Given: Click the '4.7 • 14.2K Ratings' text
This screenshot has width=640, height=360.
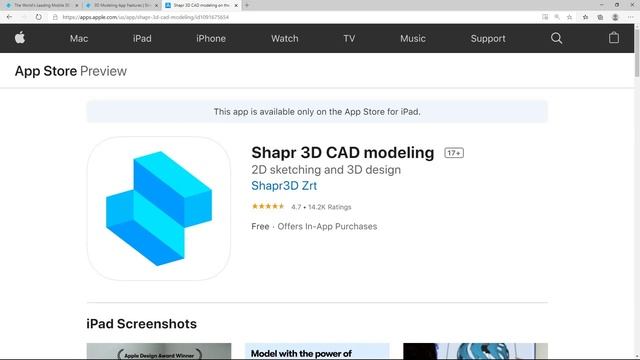Looking at the screenshot, I should (x=321, y=207).
